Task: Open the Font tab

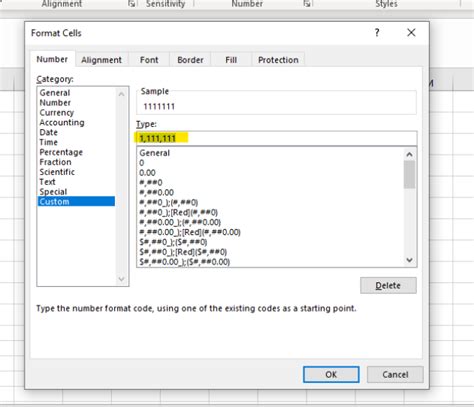Action: [149, 60]
